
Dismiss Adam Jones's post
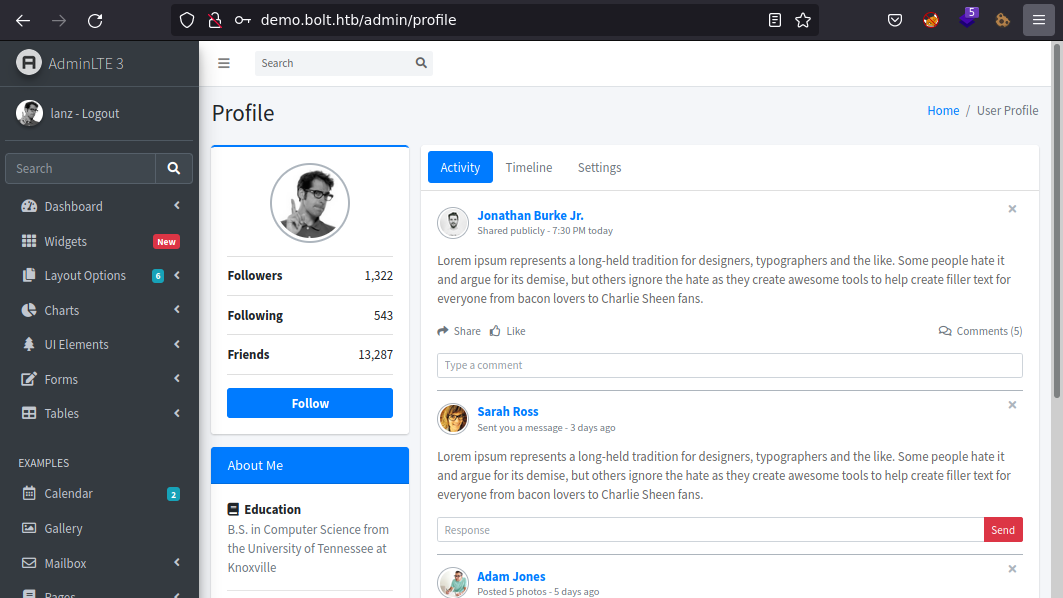[1012, 569]
